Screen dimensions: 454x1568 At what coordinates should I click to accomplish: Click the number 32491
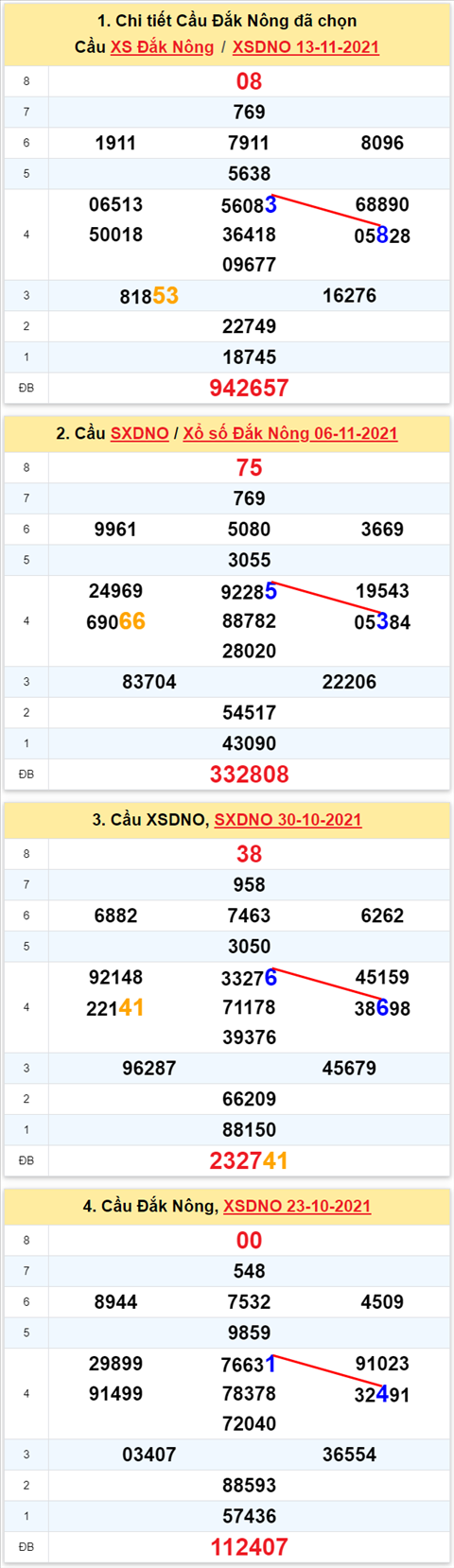[382, 1395]
